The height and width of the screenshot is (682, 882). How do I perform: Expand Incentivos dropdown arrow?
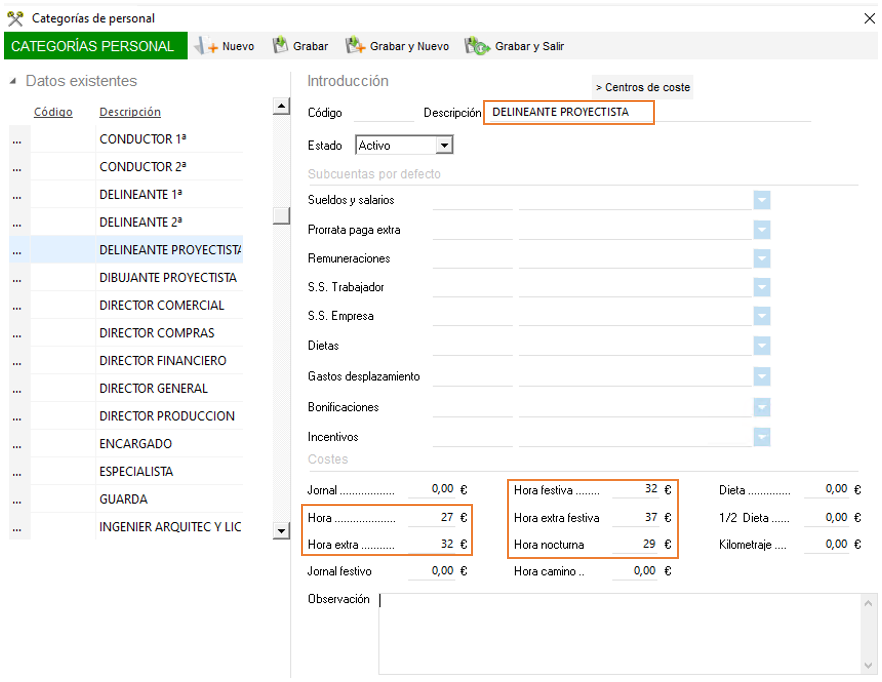[x=762, y=437]
